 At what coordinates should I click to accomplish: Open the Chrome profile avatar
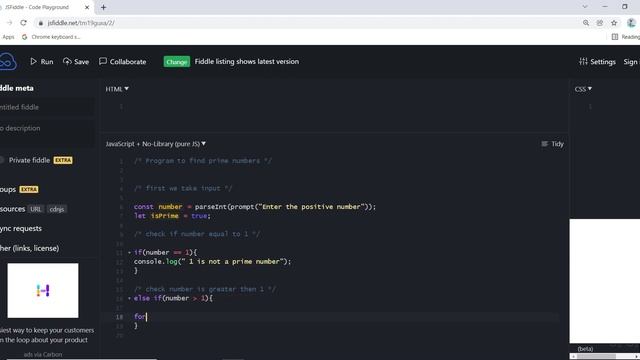click(x=631, y=23)
